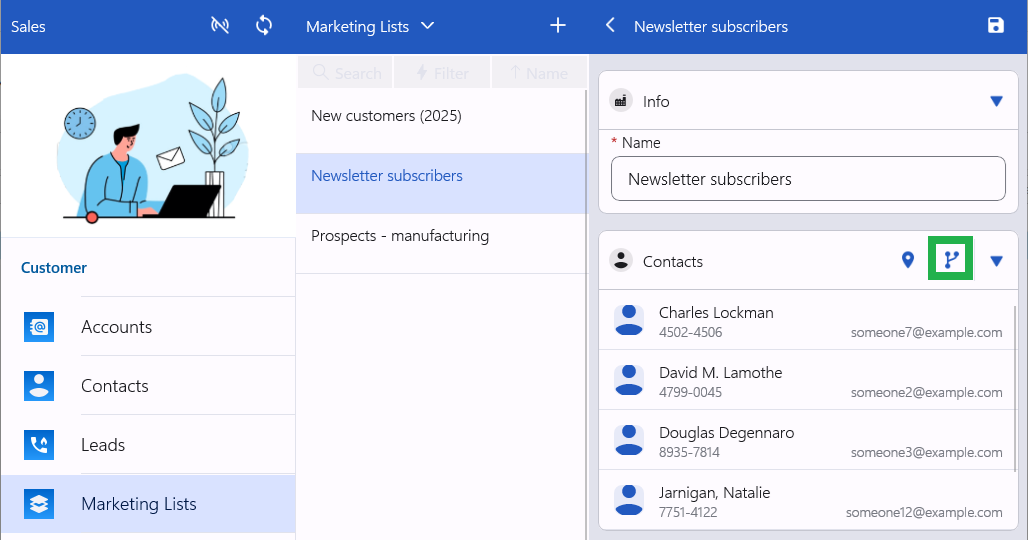Go back using the left chevron arrow
Screen dimensions: 1028x540
pos(610,26)
